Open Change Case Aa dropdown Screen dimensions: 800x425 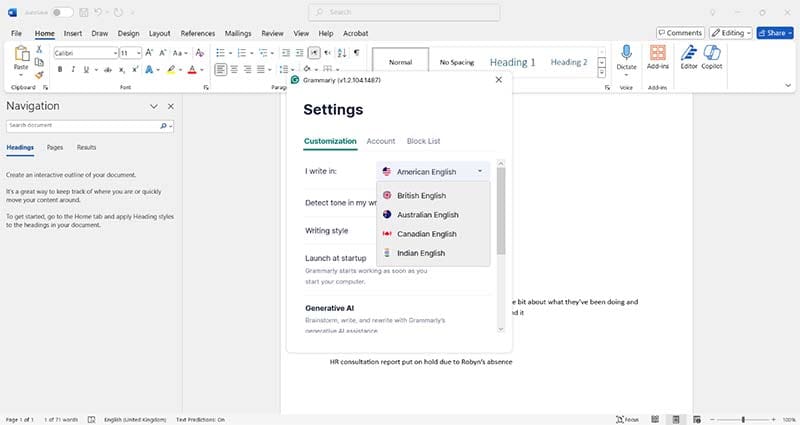180,53
